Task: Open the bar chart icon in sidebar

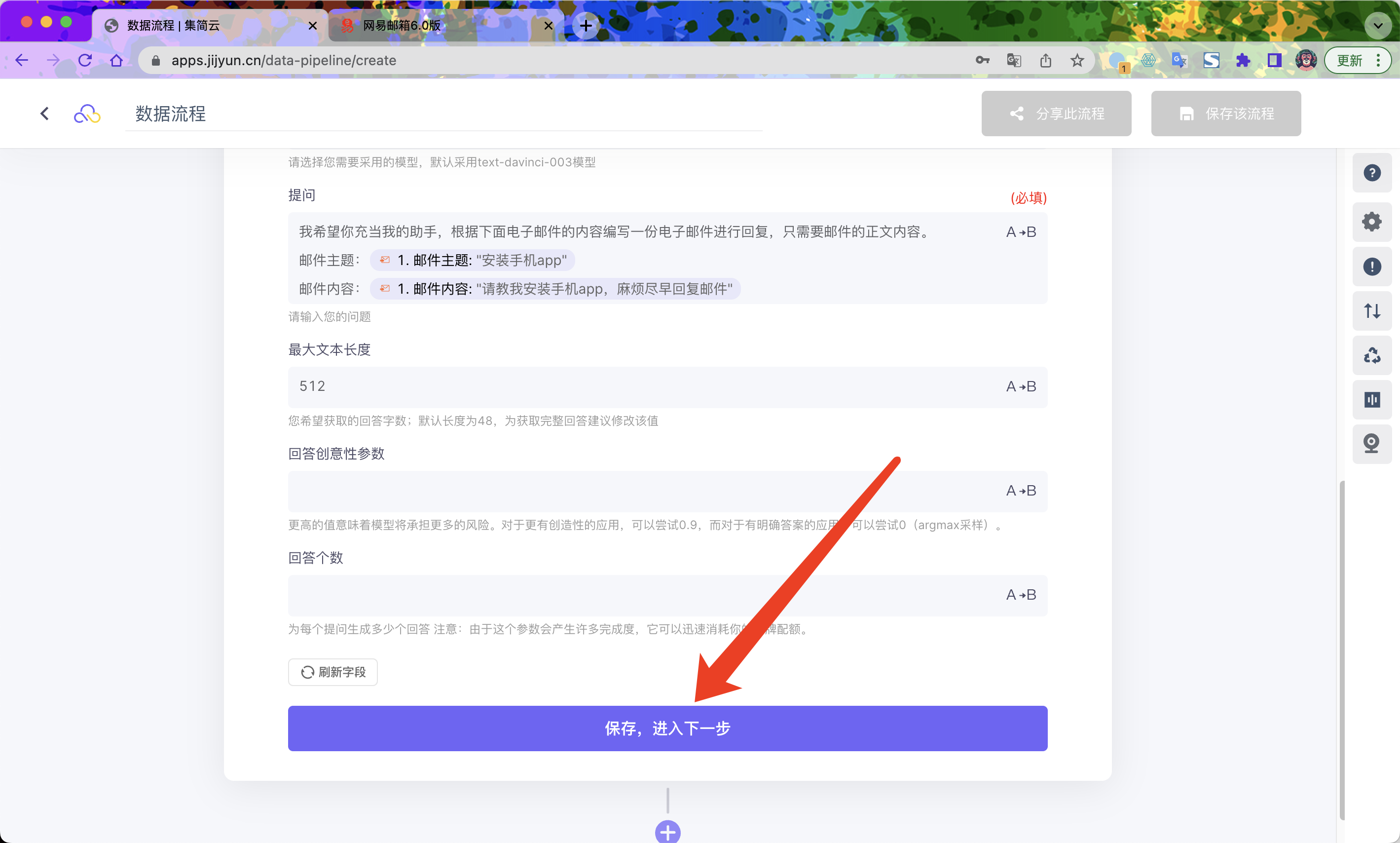Action: pyautogui.click(x=1371, y=400)
